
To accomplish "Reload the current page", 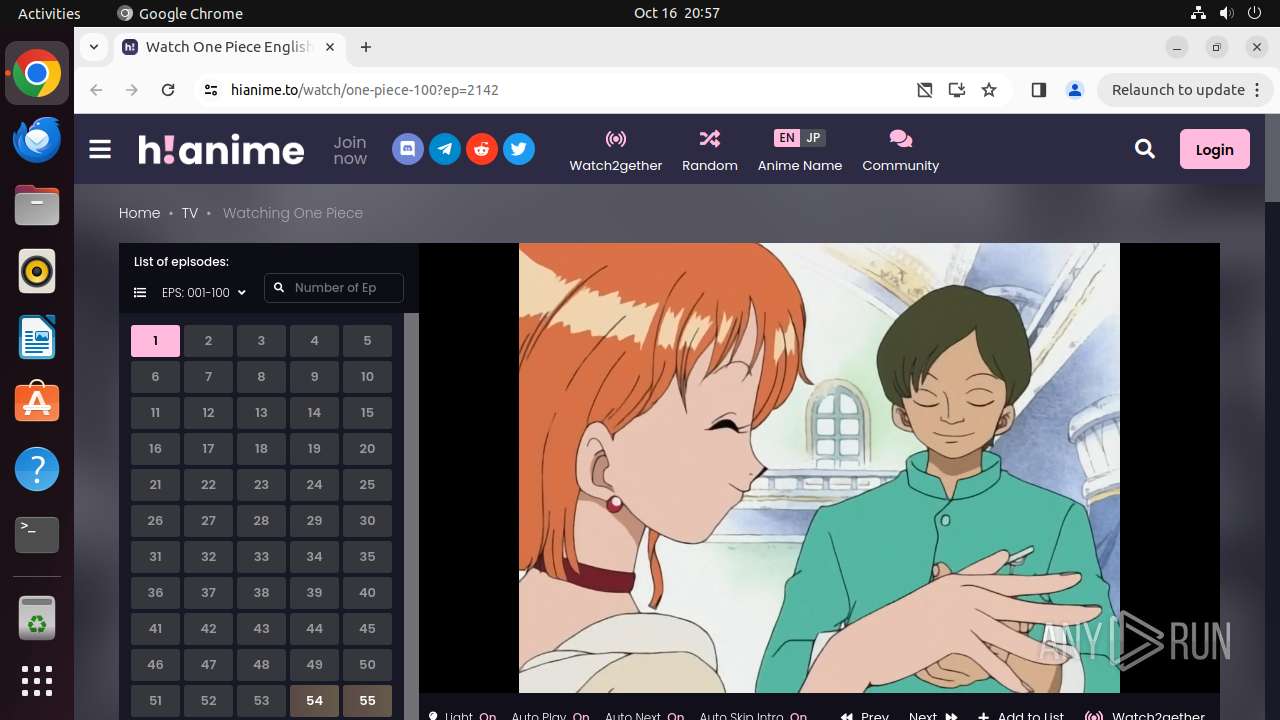I will [168, 90].
